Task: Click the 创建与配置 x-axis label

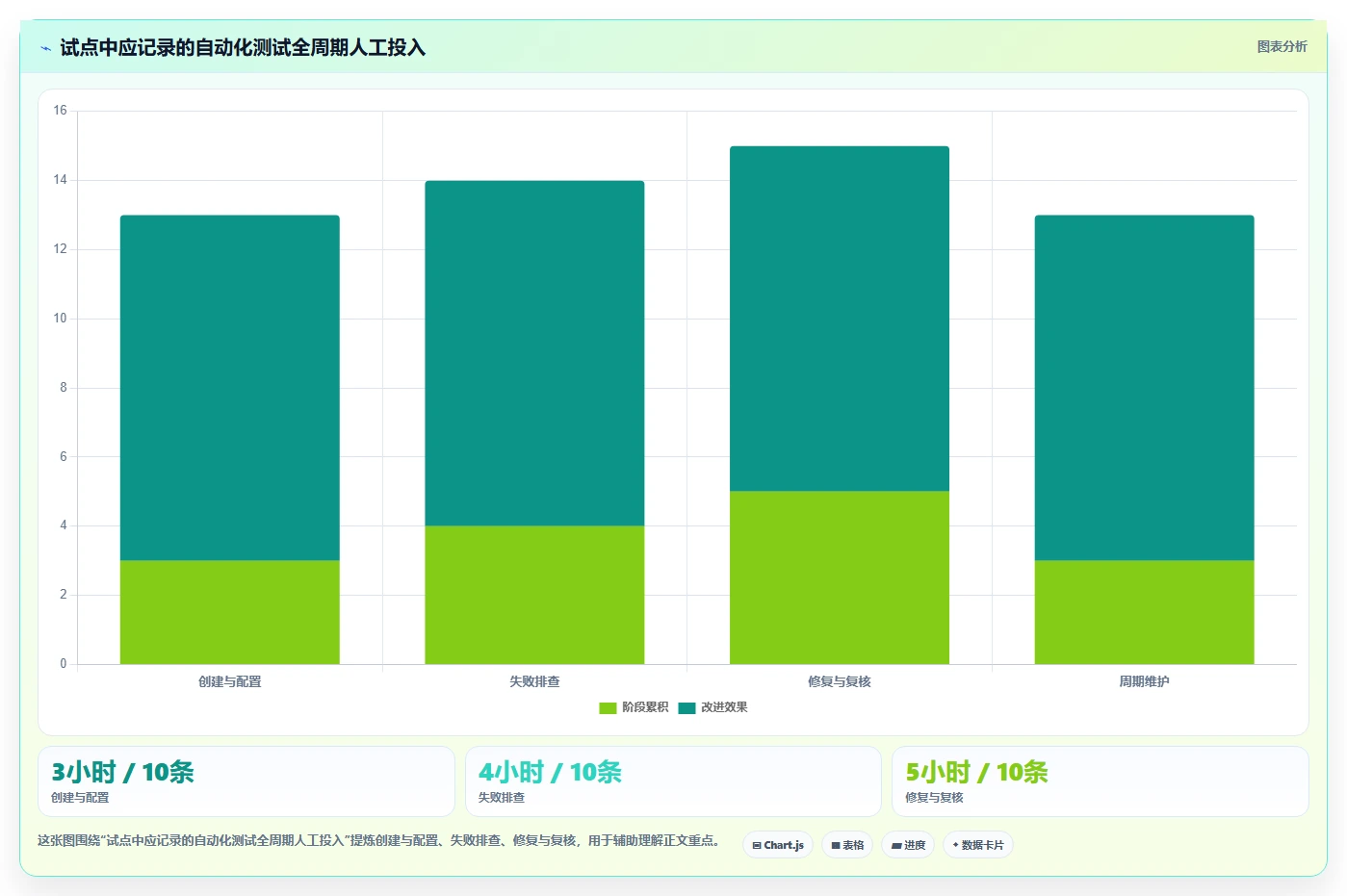Action: 230,681
